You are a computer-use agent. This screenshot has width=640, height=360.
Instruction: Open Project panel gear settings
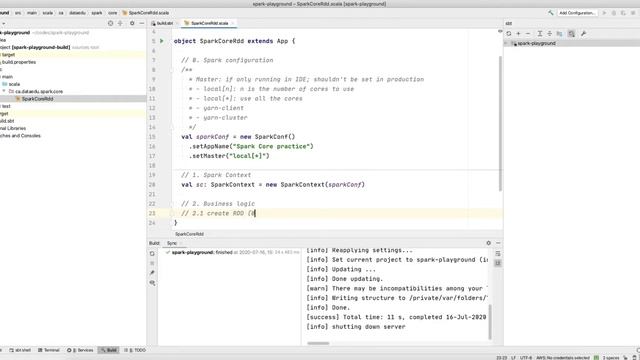tap(132, 24)
